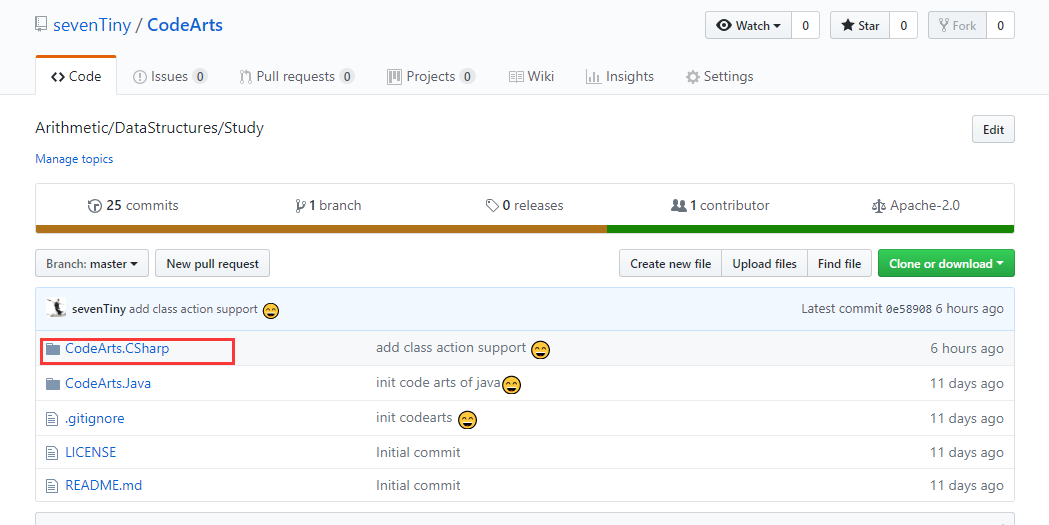Click the Manage topics link
The height and width of the screenshot is (525, 1049).
click(74, 159)
